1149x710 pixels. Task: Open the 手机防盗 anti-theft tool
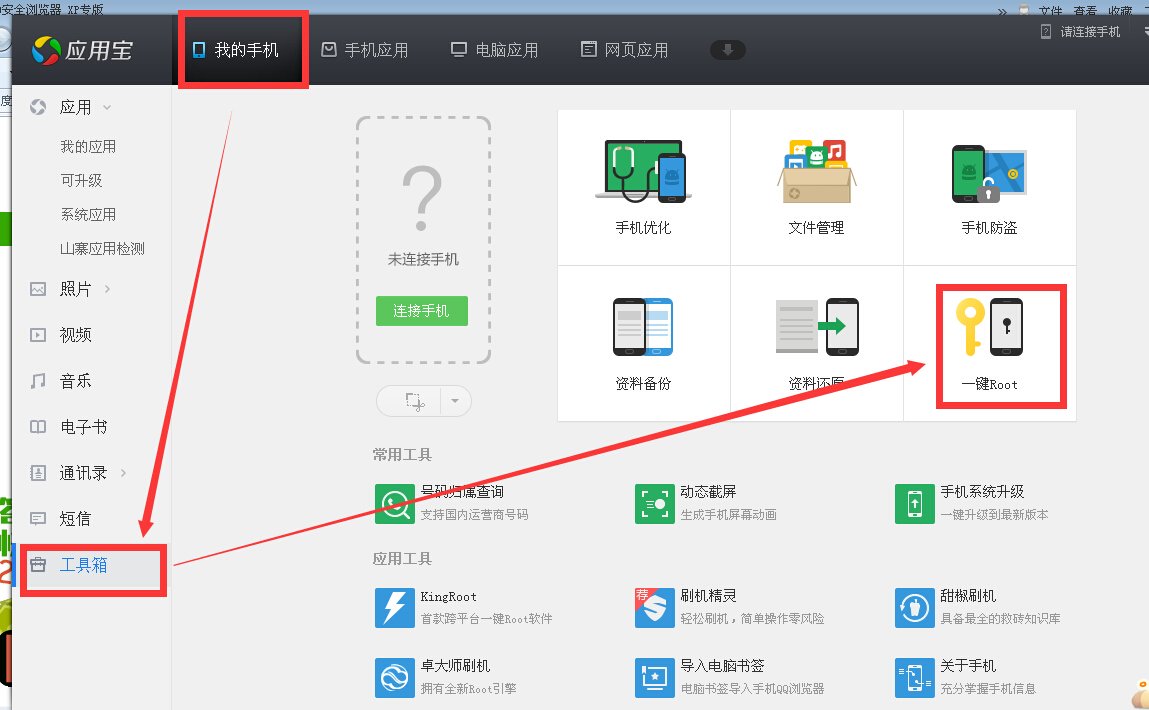[988, 186]
